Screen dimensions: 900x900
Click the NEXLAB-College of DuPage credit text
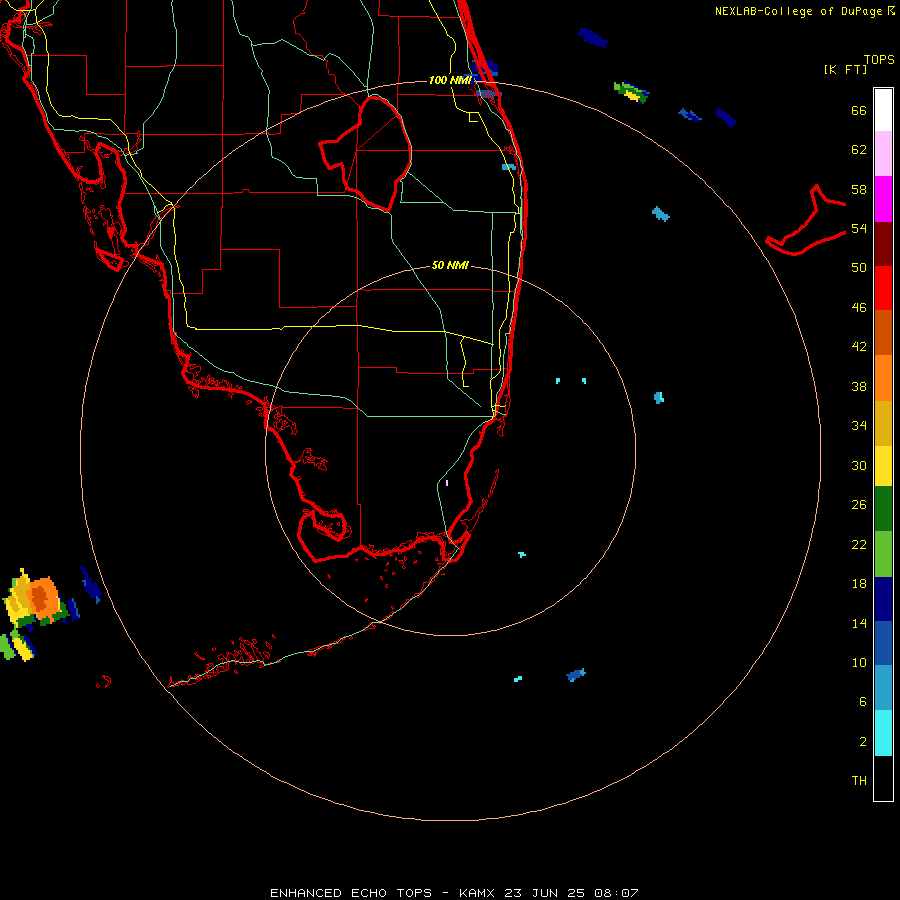coord(804,11)
